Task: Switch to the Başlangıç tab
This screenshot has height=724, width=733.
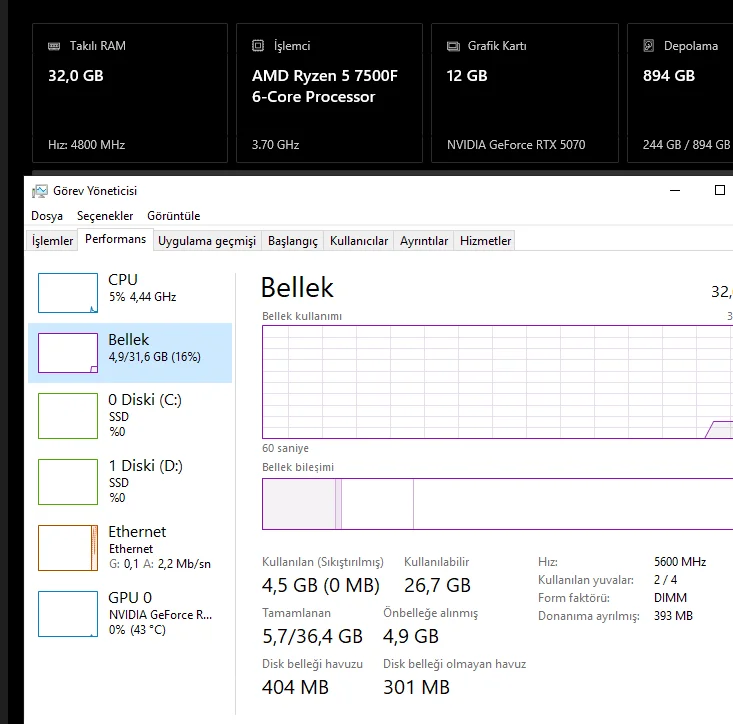Action: pos(293,241)
